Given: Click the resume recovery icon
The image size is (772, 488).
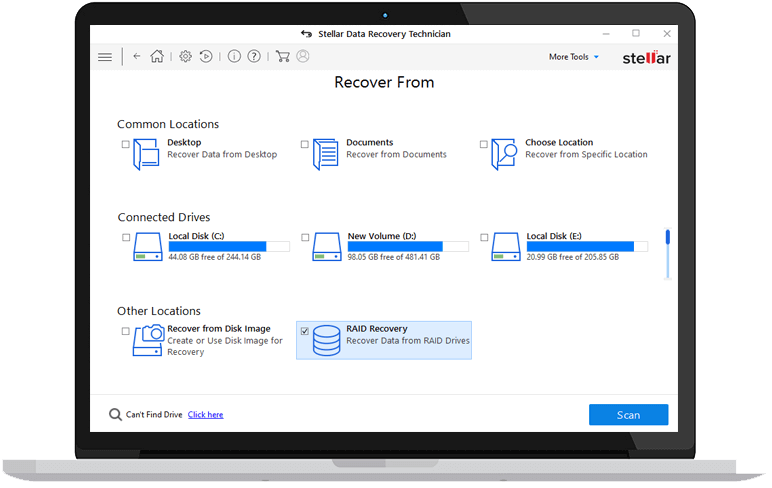Looking at the screenshot, I should 206,57.
